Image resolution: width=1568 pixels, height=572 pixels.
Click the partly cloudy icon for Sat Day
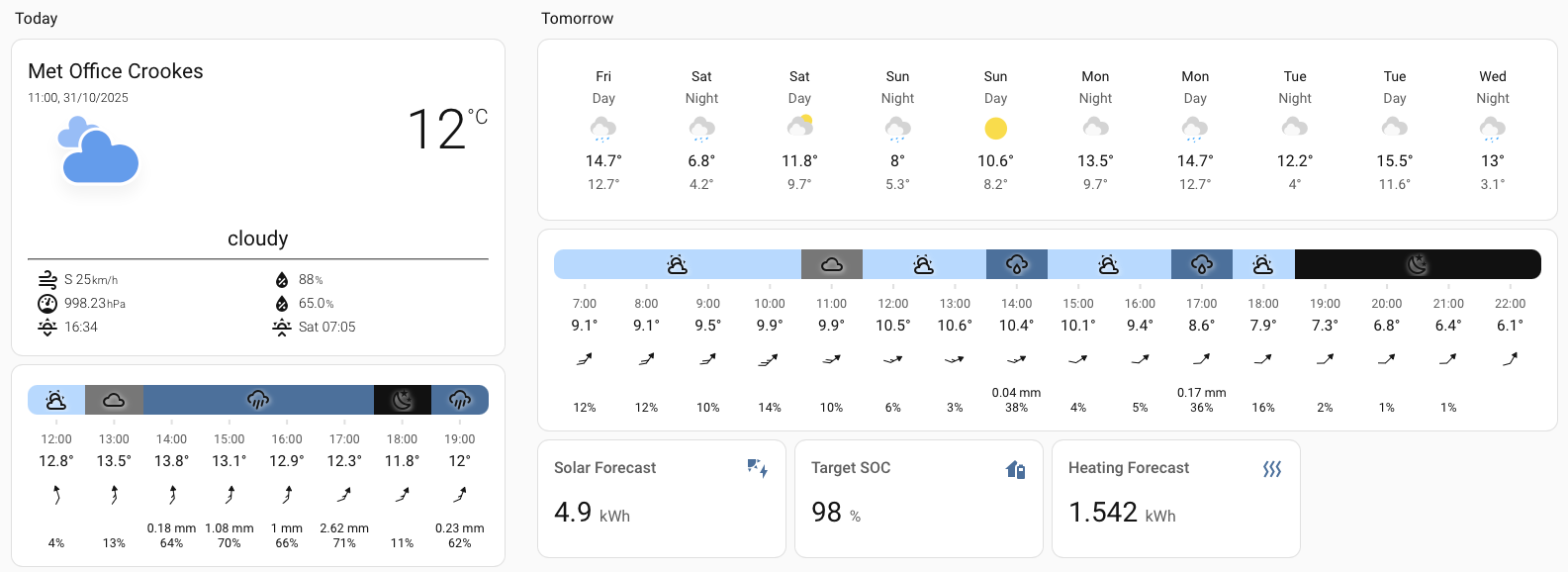[799, 129]
